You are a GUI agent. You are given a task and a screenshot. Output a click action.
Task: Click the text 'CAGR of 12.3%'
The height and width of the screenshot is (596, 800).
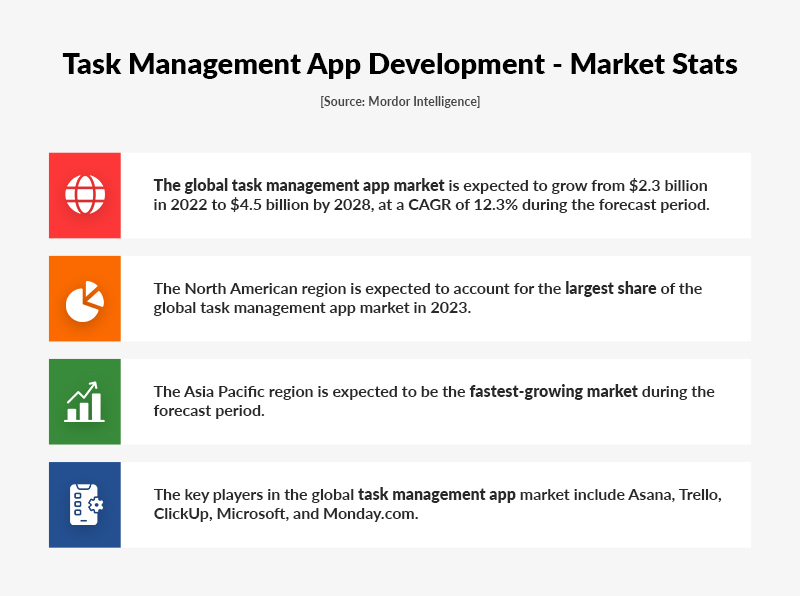(463, 205)
